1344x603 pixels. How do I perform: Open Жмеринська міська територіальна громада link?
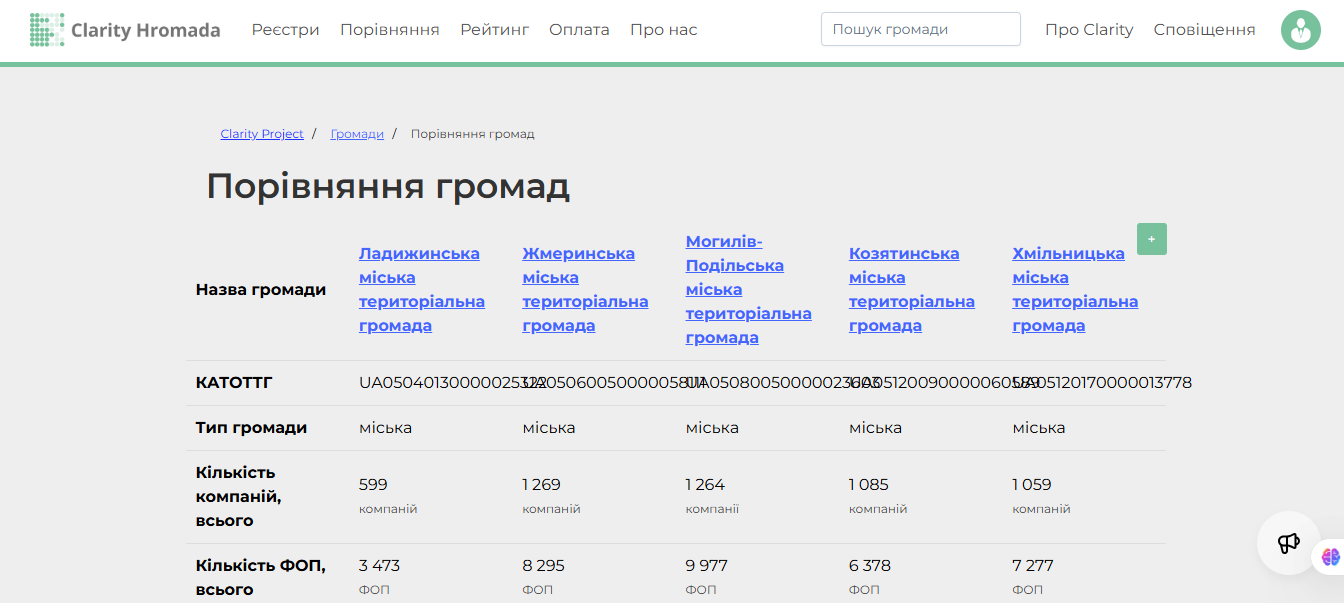click(585, 290)
